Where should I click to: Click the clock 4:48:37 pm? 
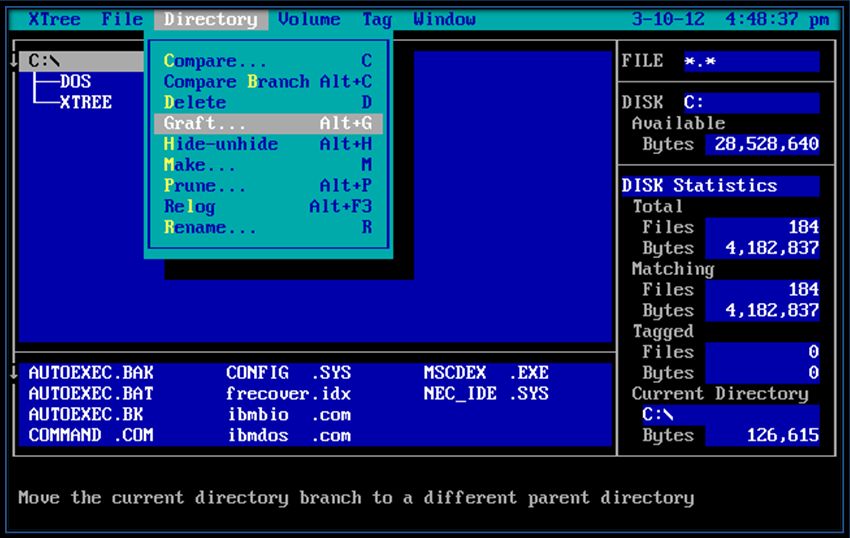click(x=777, y=20)
